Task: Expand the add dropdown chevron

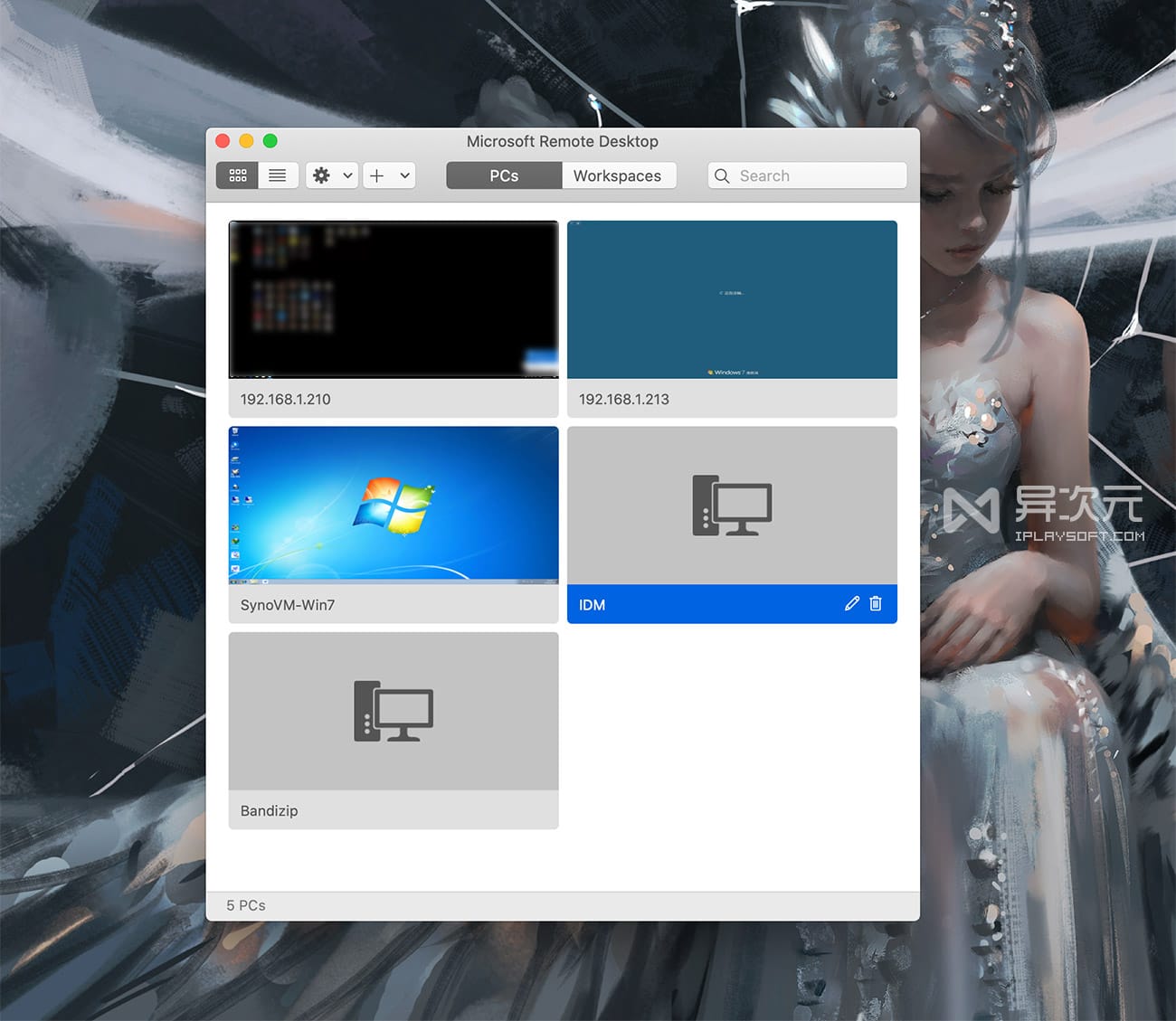Action: pyautogui.click(x=404, y=175)
